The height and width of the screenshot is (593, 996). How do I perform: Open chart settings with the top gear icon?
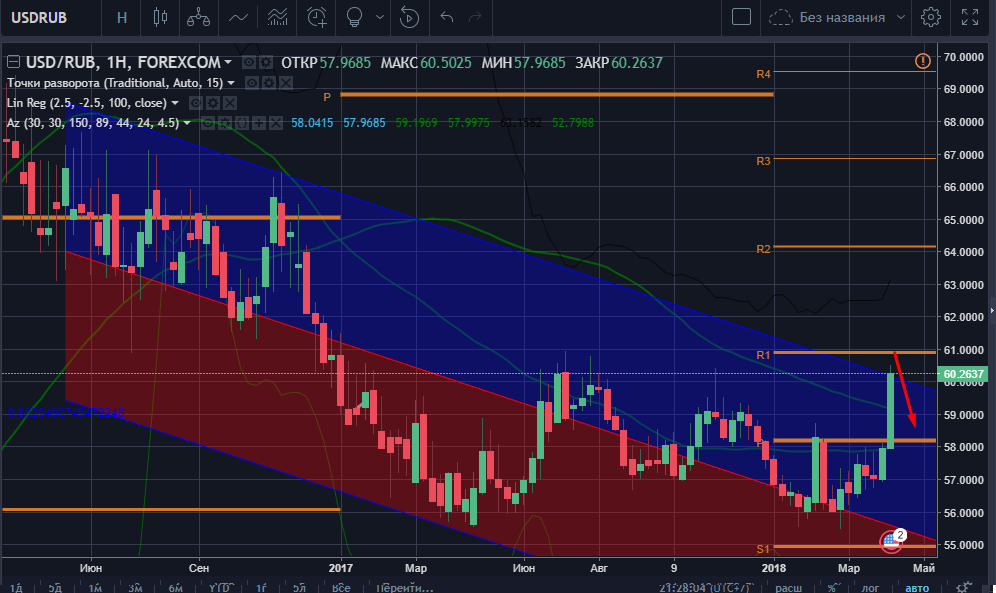tap(931, 17)
